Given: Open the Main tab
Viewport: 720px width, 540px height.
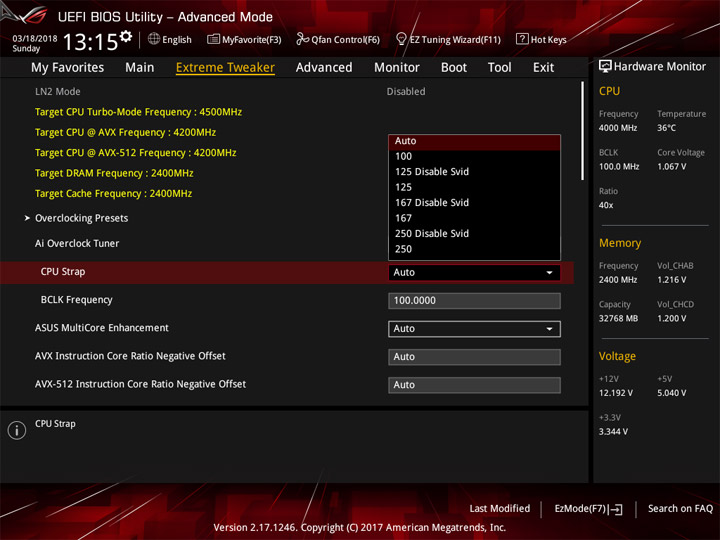Looking at the screenshot, I should point(140,68).
